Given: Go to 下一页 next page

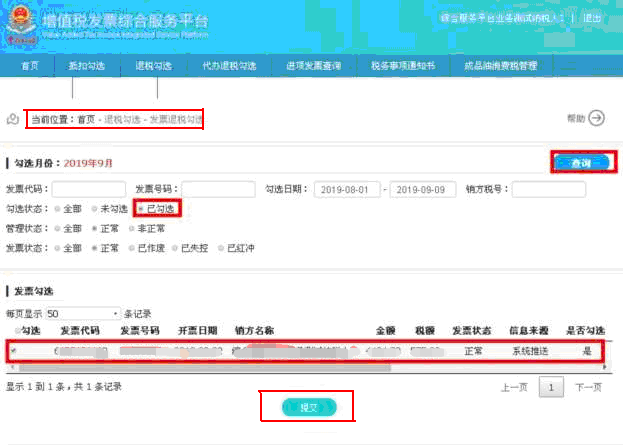Looking at the screenshot, I should click(588, 387).
